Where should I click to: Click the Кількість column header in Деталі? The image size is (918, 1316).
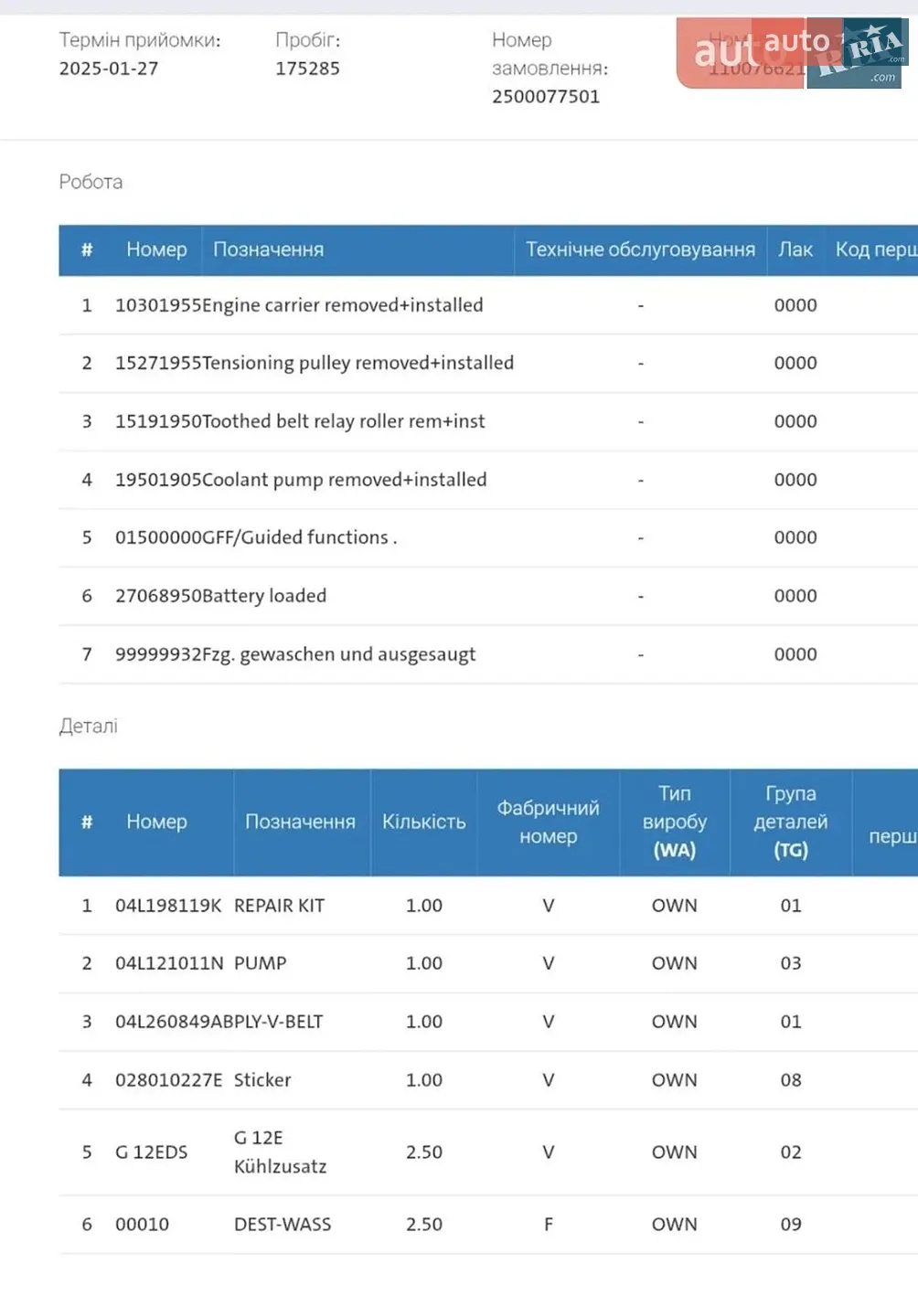423,822
